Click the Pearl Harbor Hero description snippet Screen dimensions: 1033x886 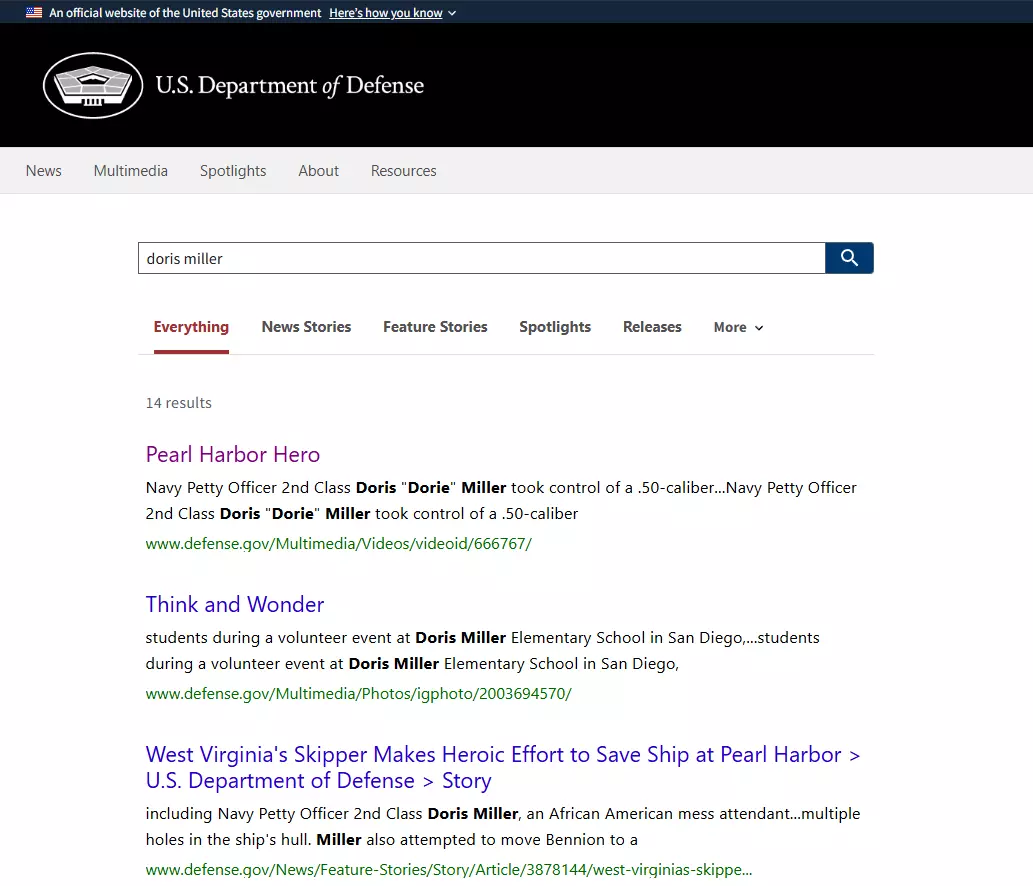[501, 501]
